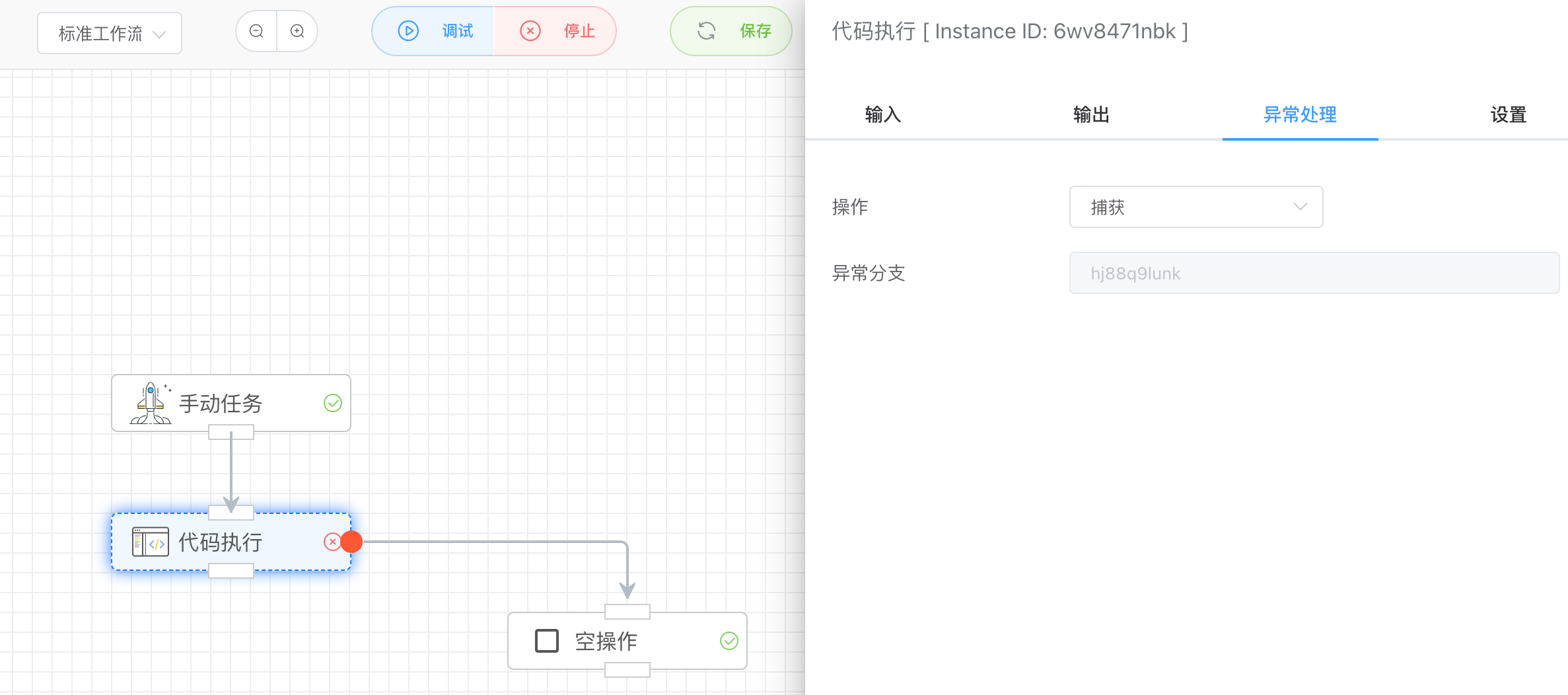
Task: Switch to the 输出 tab
Action: tap(1091, 115)
